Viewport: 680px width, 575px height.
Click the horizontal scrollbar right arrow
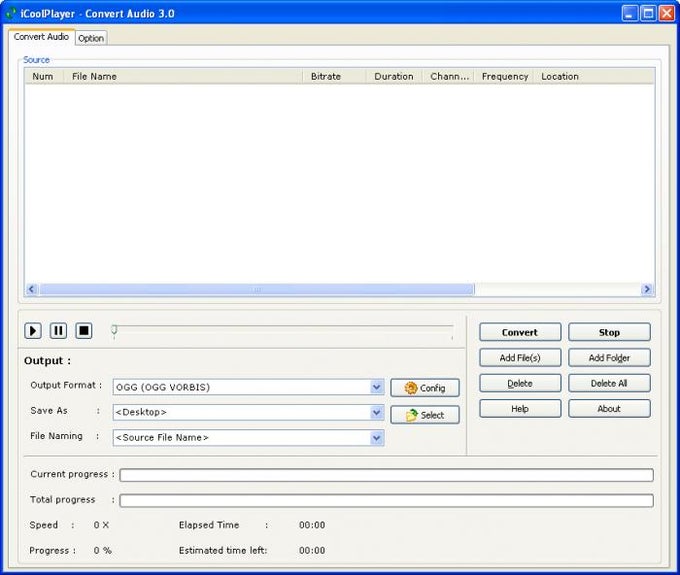[x=647, y=289]
